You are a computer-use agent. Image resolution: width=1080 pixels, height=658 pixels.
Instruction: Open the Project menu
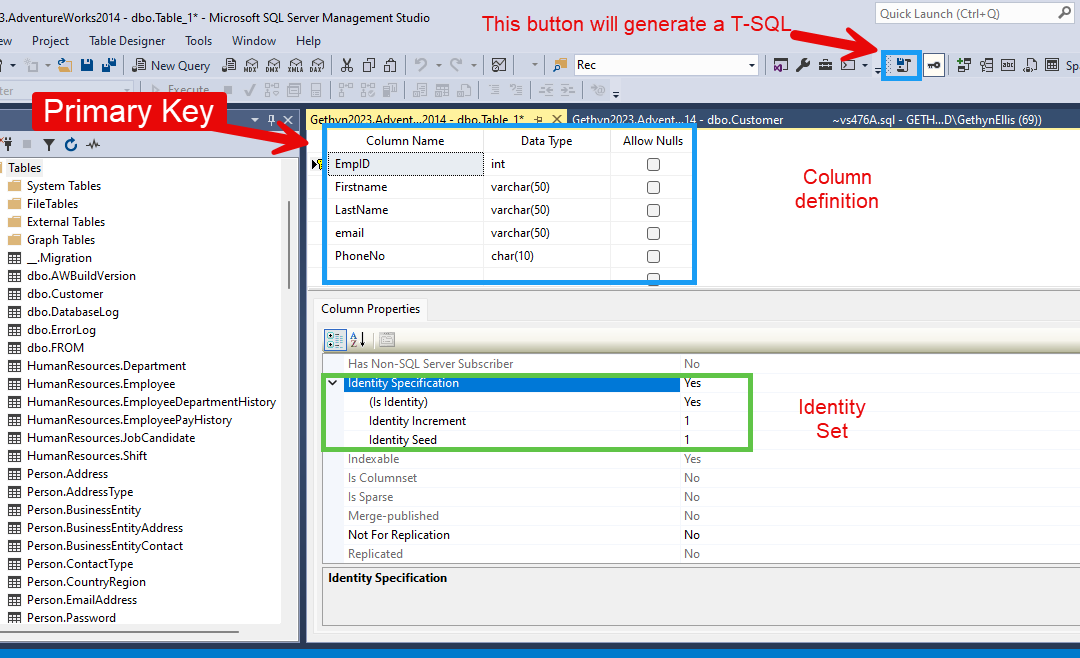[x=50, y=41]
